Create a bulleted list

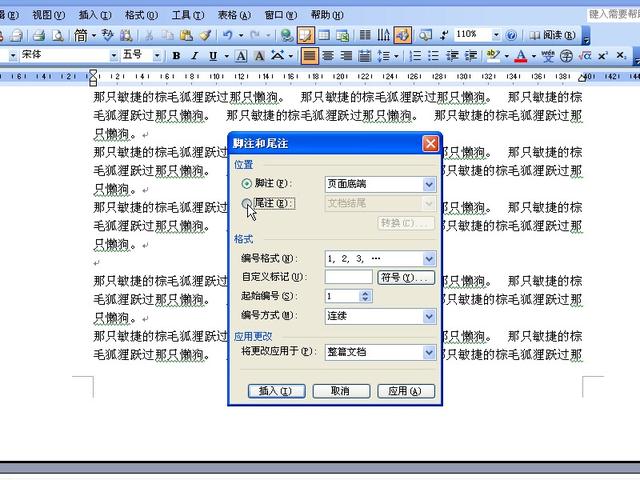[433, 56]
